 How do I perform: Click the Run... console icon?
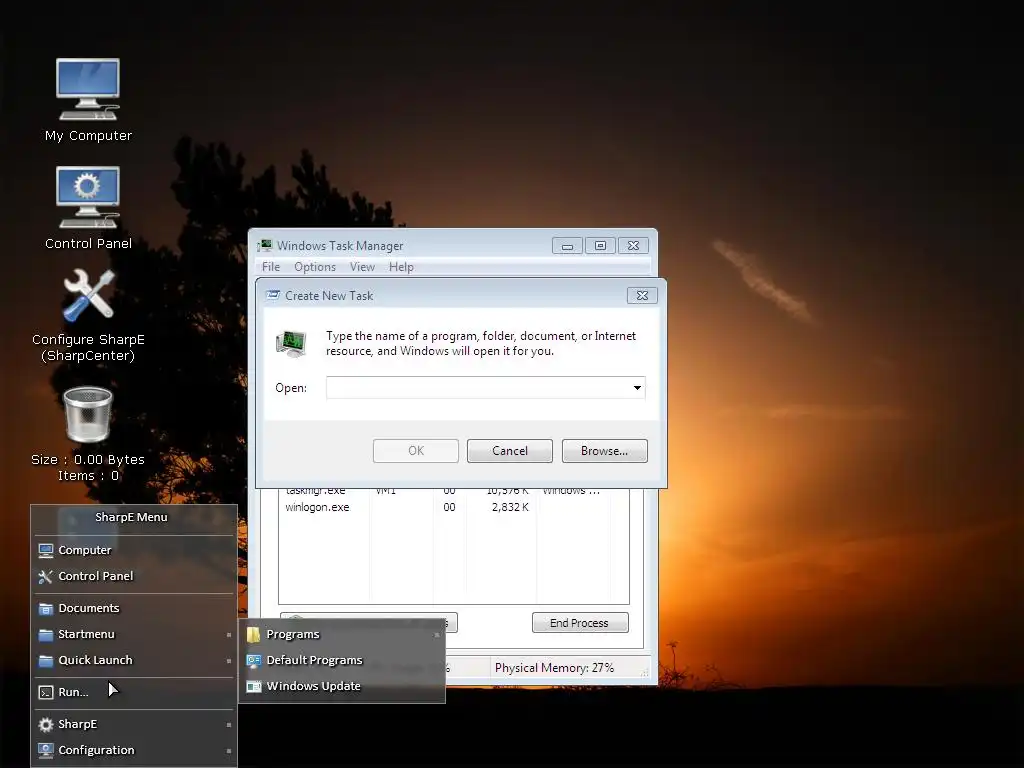click(x=46, y=692)
